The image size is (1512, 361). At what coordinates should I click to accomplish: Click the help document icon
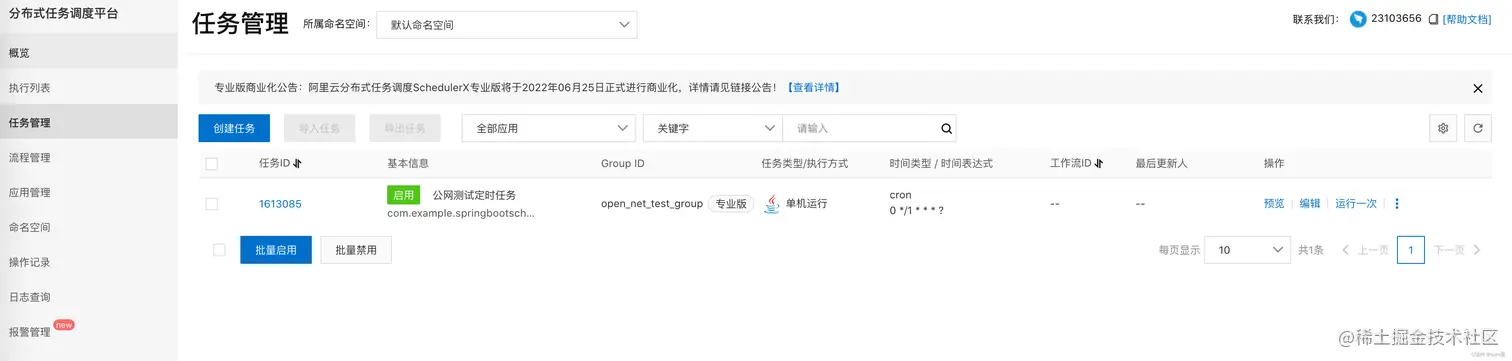pyautogui.click(x=1433, y=19)
